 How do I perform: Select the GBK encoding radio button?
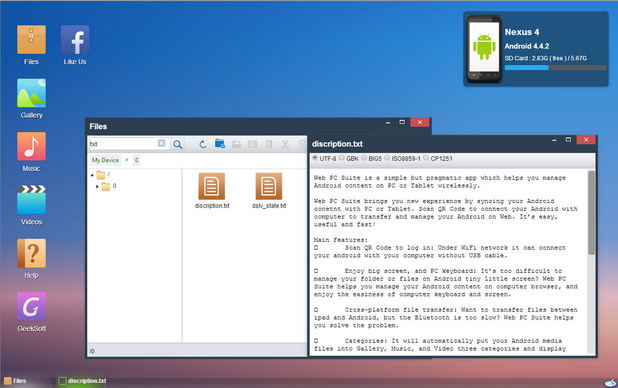pyautogui.click(x=342, y=158)
